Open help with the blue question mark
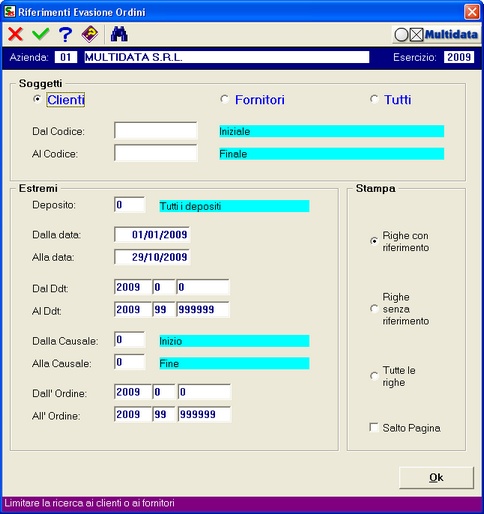Viewport: 484px width, 514px height. [x=65, y=34]
